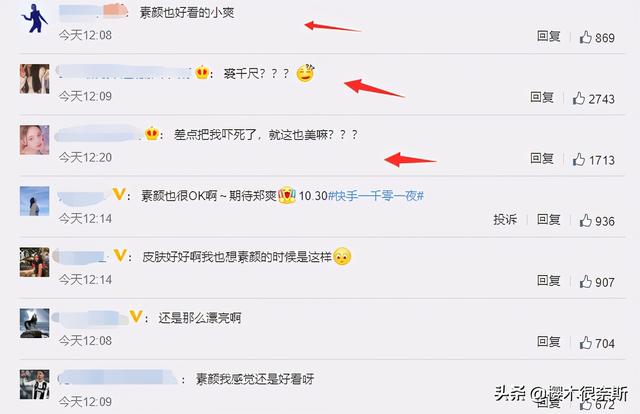Click the yellow V badge beside 素颜也很OK啊
Screen dimensions: 640x414
pos(119,194)
